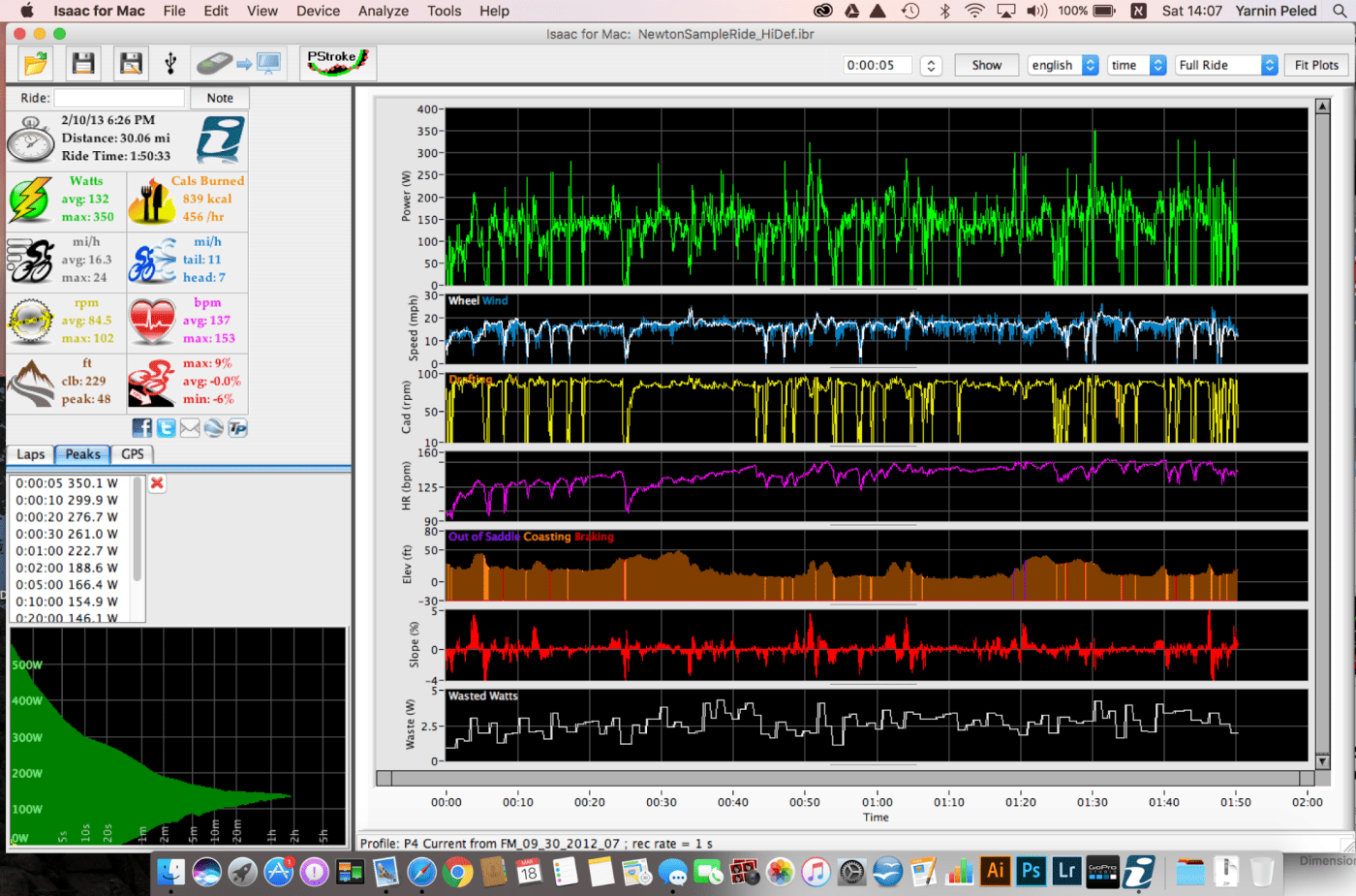Open the time axis dropdown

(x=1138, y=65)
